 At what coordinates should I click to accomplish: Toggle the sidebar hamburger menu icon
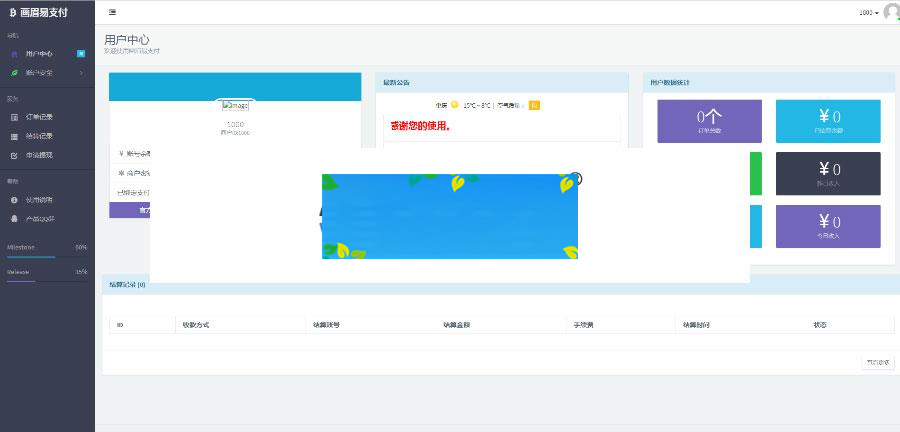coord(112,12)
